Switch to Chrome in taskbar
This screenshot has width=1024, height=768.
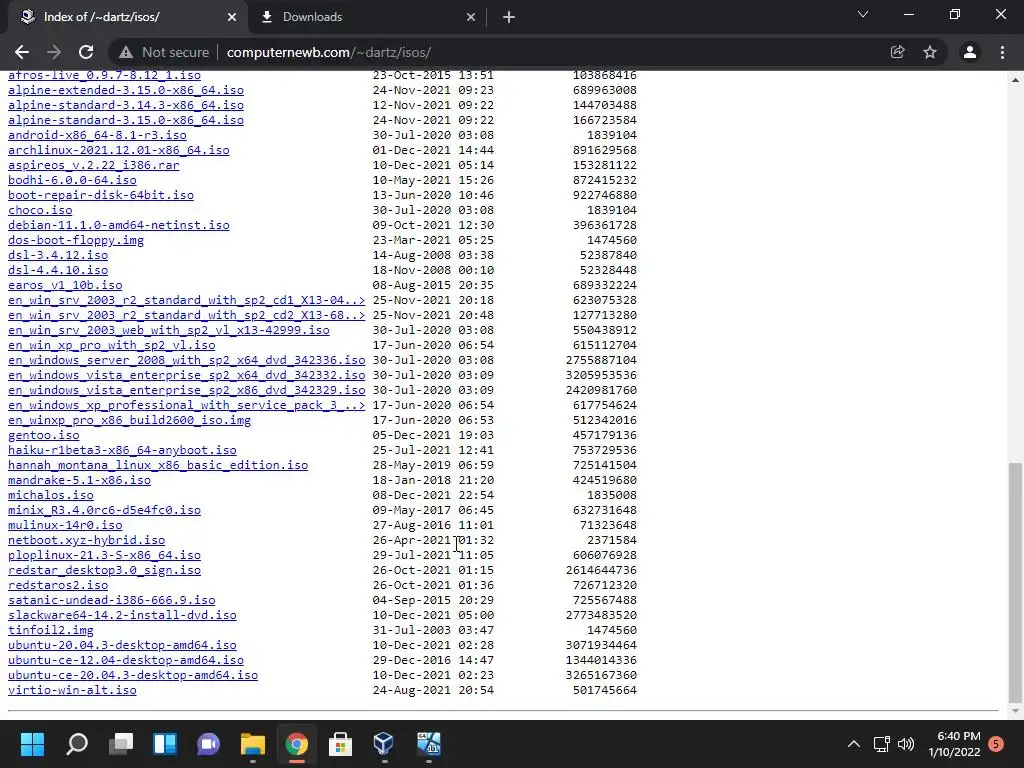point(296,744)
